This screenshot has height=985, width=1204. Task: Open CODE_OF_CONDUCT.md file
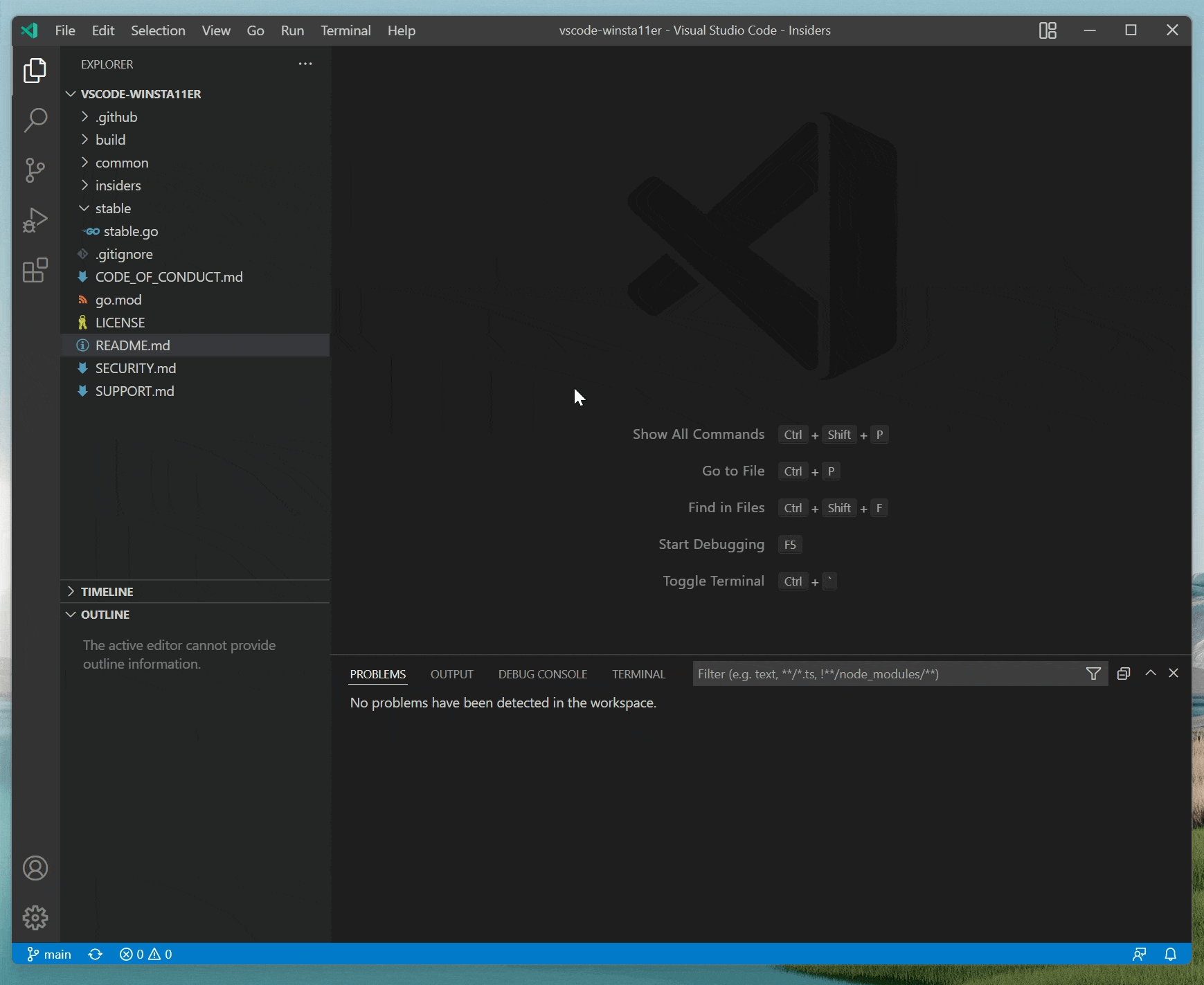point(195,277)
